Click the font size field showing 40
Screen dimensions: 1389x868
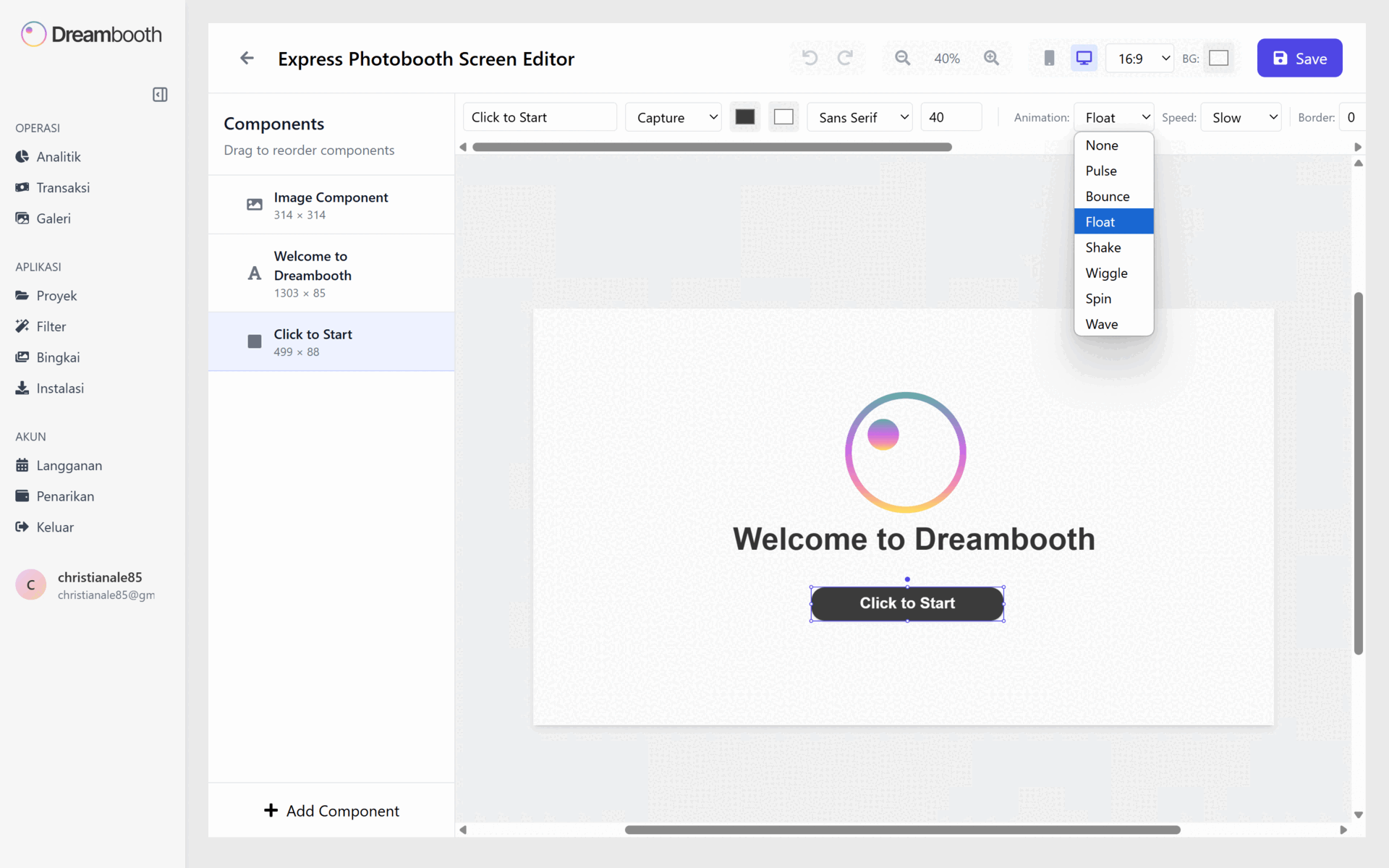[x=951, y=117]
